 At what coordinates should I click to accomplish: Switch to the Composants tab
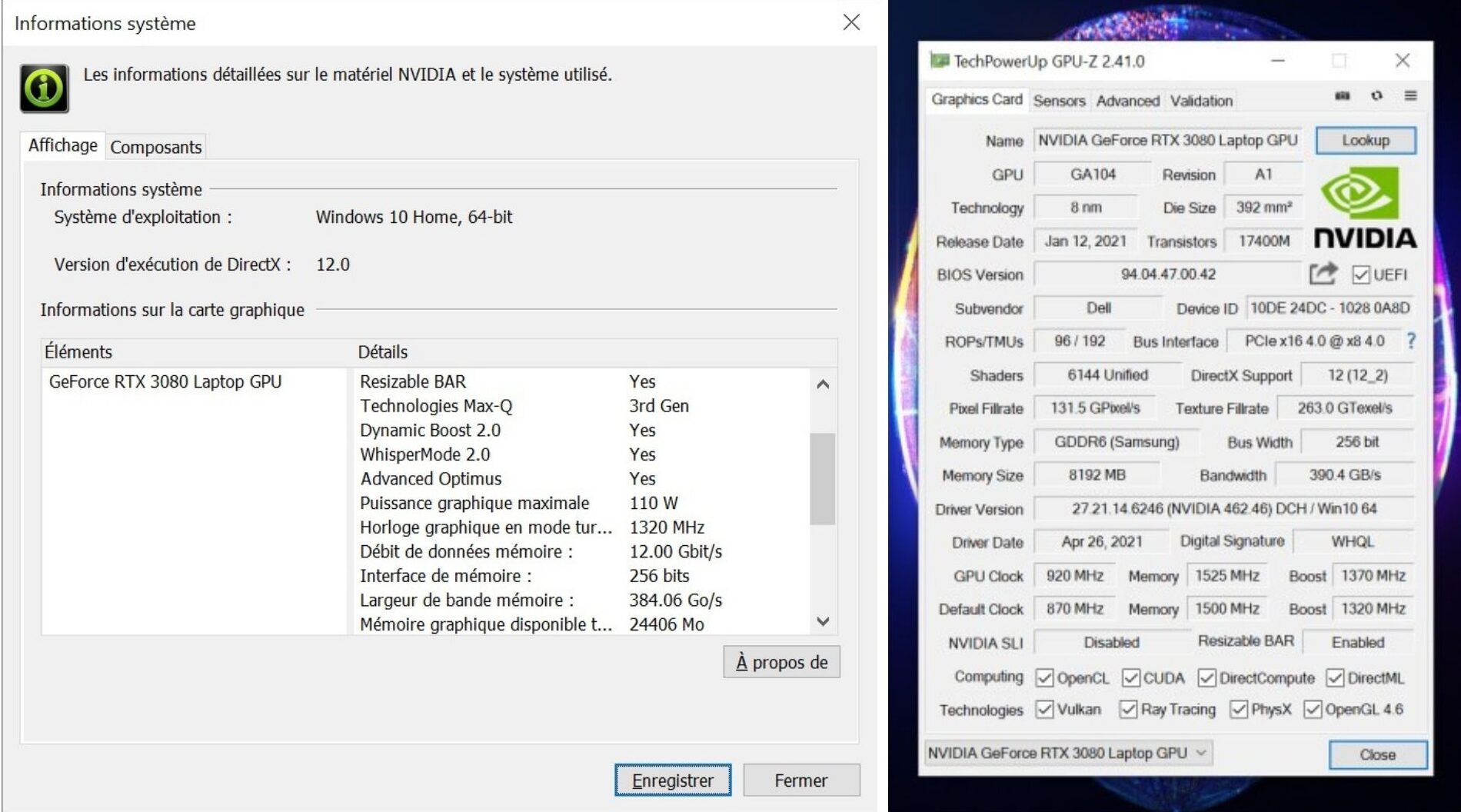click(x=156, y=147)
